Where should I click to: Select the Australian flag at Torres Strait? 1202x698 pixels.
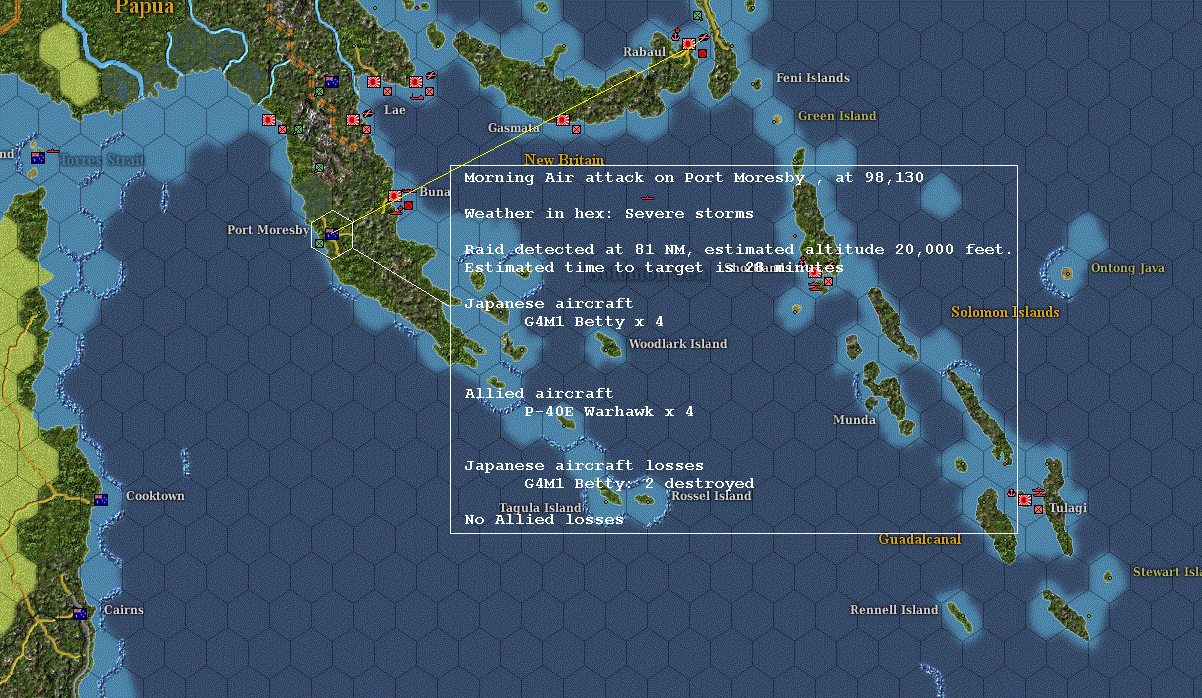(x=38, y=157)
